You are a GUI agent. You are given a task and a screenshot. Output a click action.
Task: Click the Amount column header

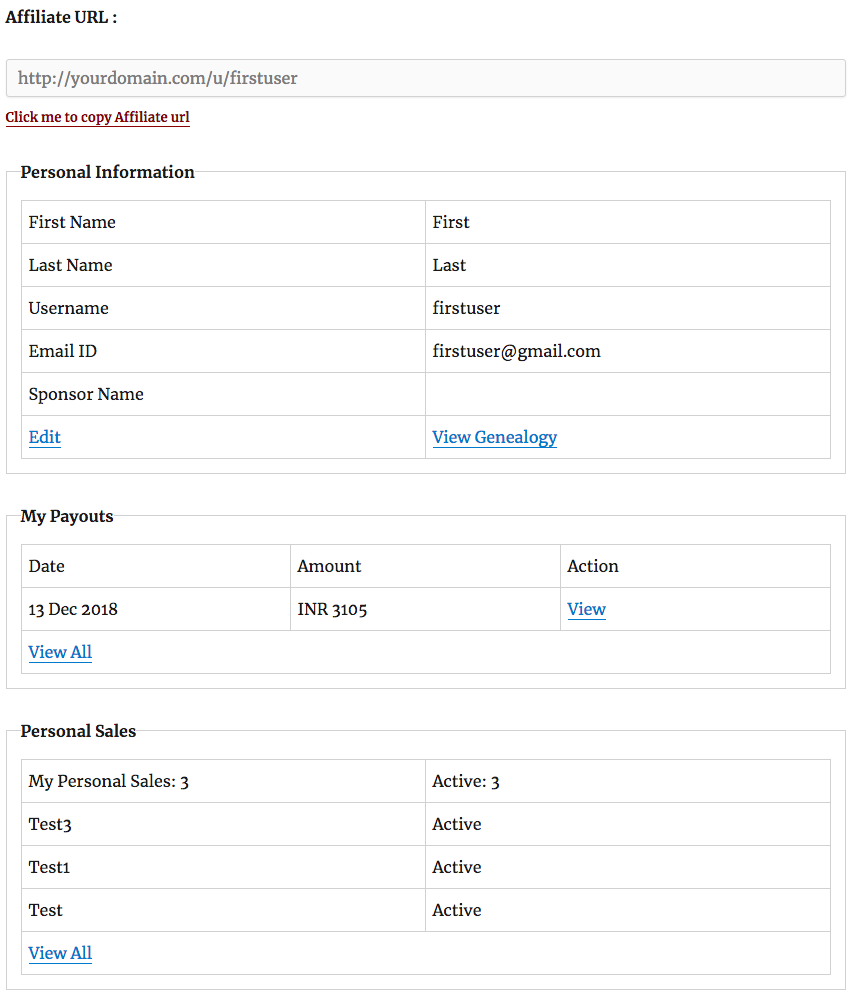point(426,566)
